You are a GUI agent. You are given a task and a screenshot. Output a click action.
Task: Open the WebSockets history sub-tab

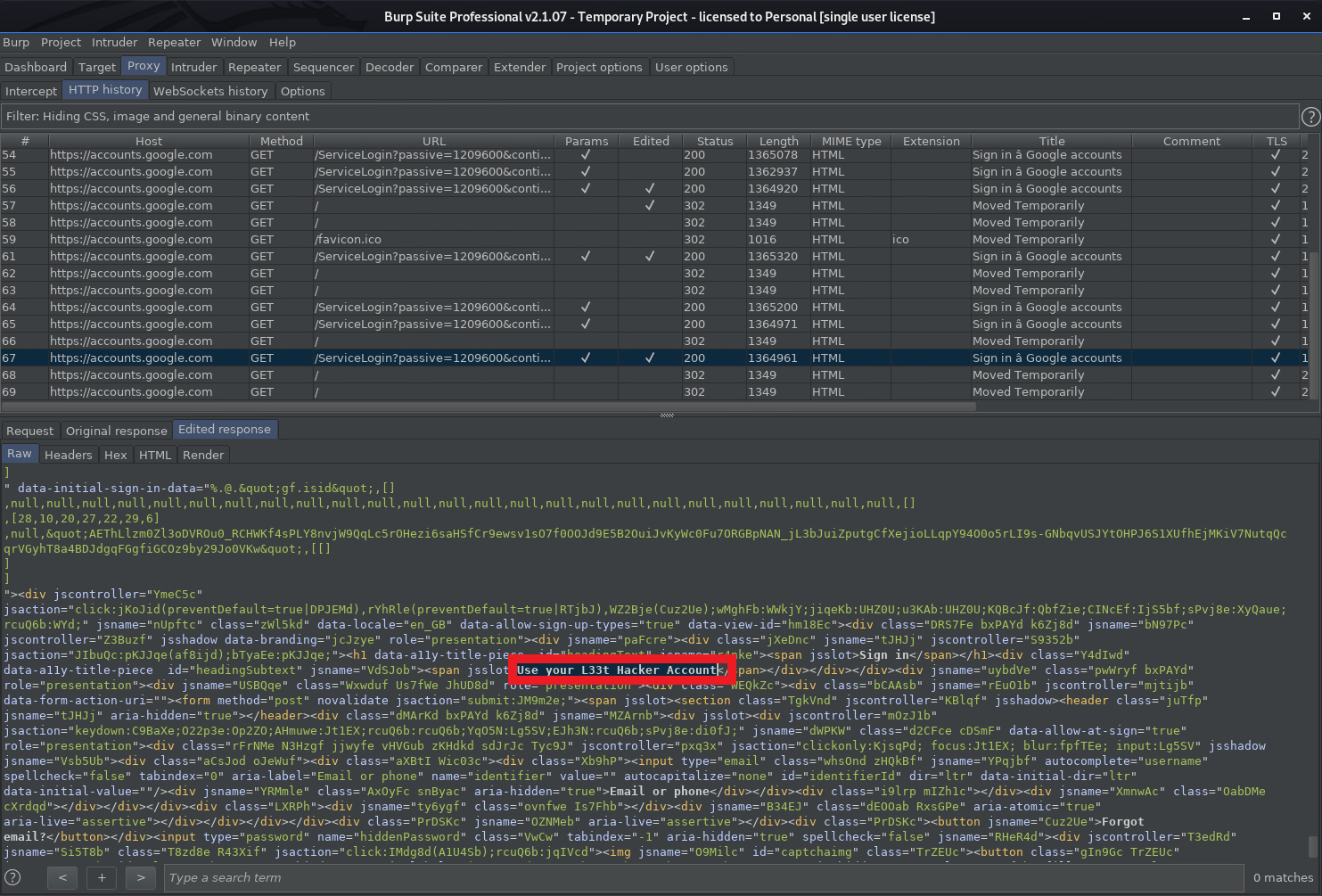click(210, 91)
